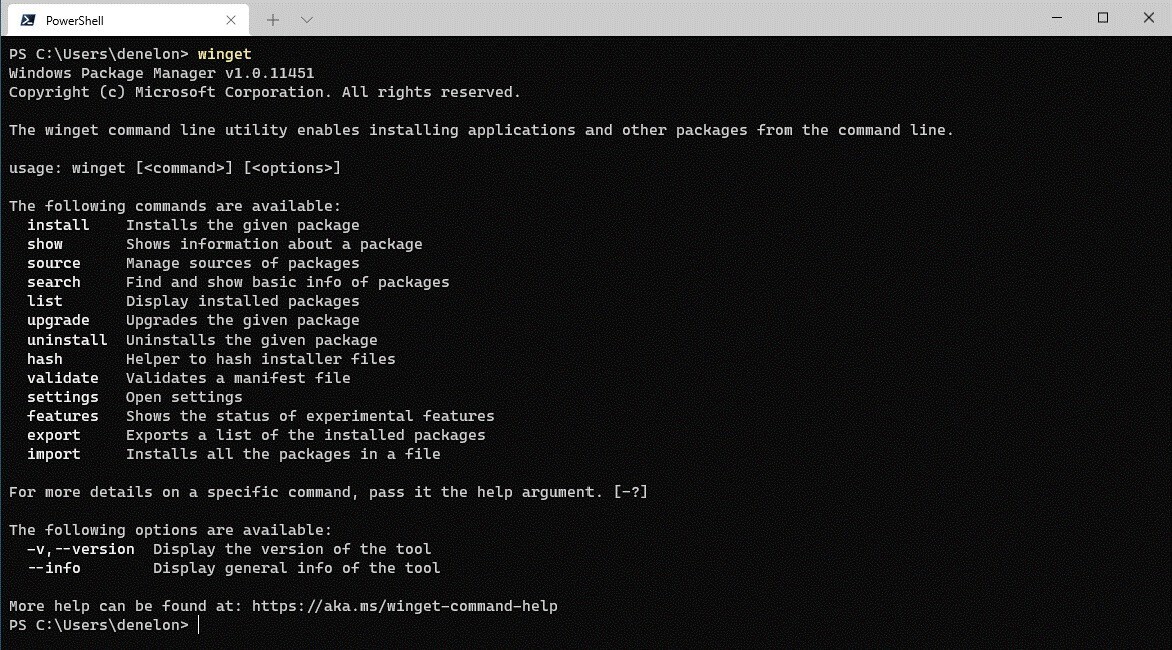Click the 'features' command name
The height and width of the screenshot is (650, 1172).
point(63,416)
